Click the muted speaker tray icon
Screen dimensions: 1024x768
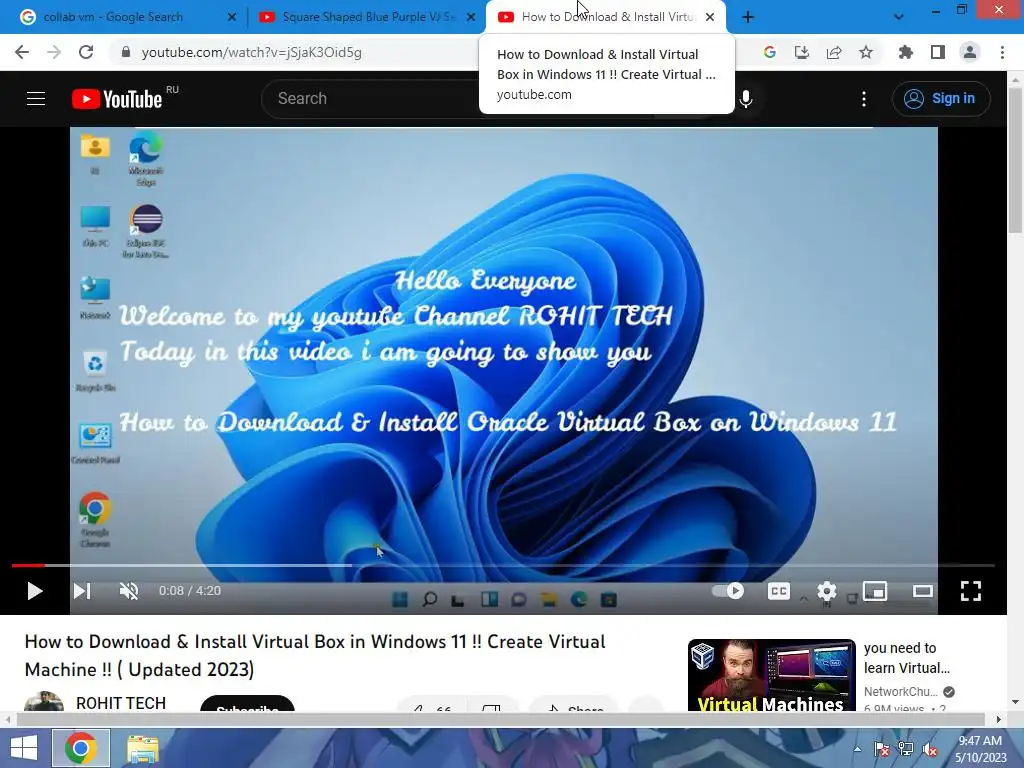pos(930,749)
